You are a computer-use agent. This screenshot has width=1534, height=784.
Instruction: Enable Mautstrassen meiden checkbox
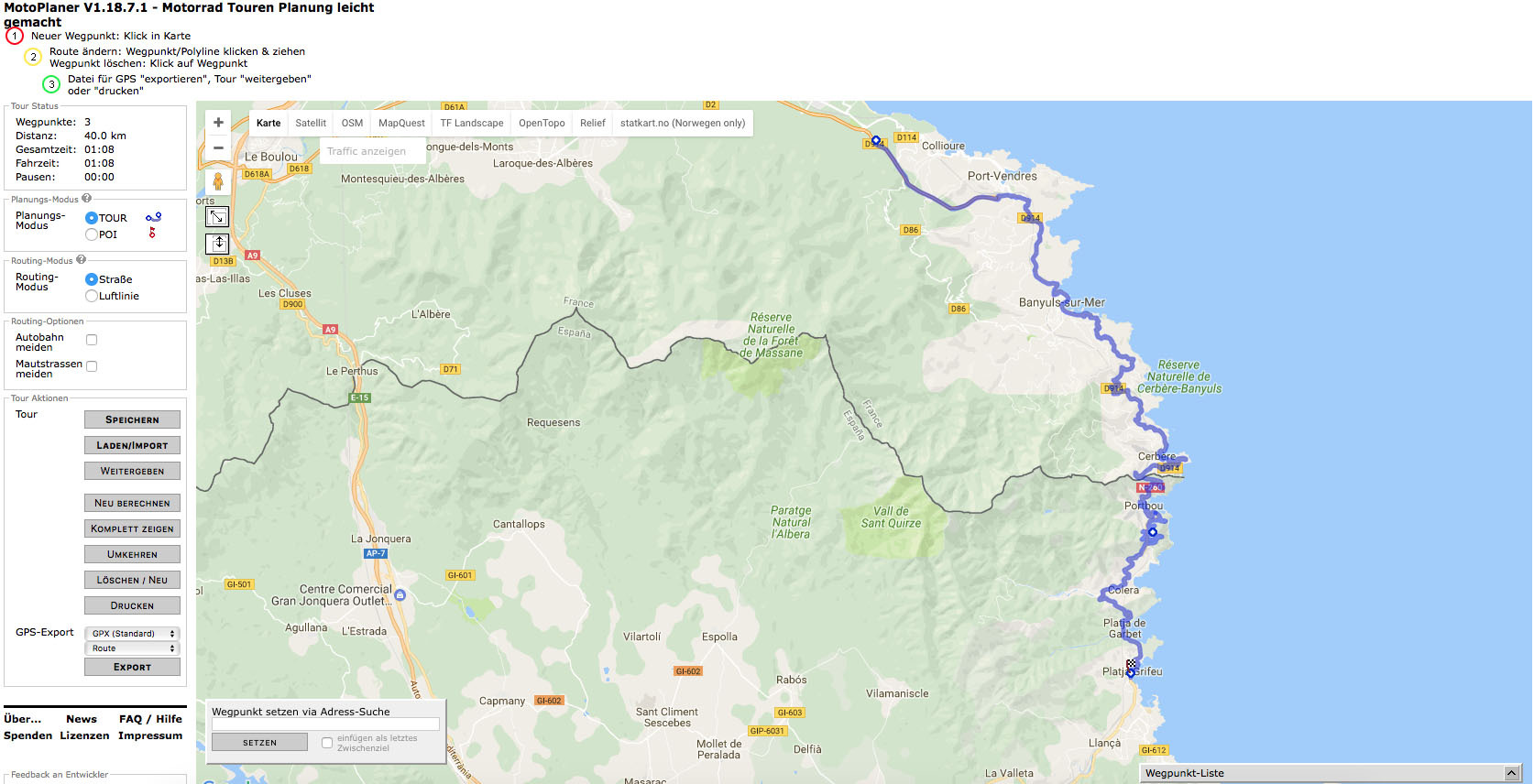[92, 366]
